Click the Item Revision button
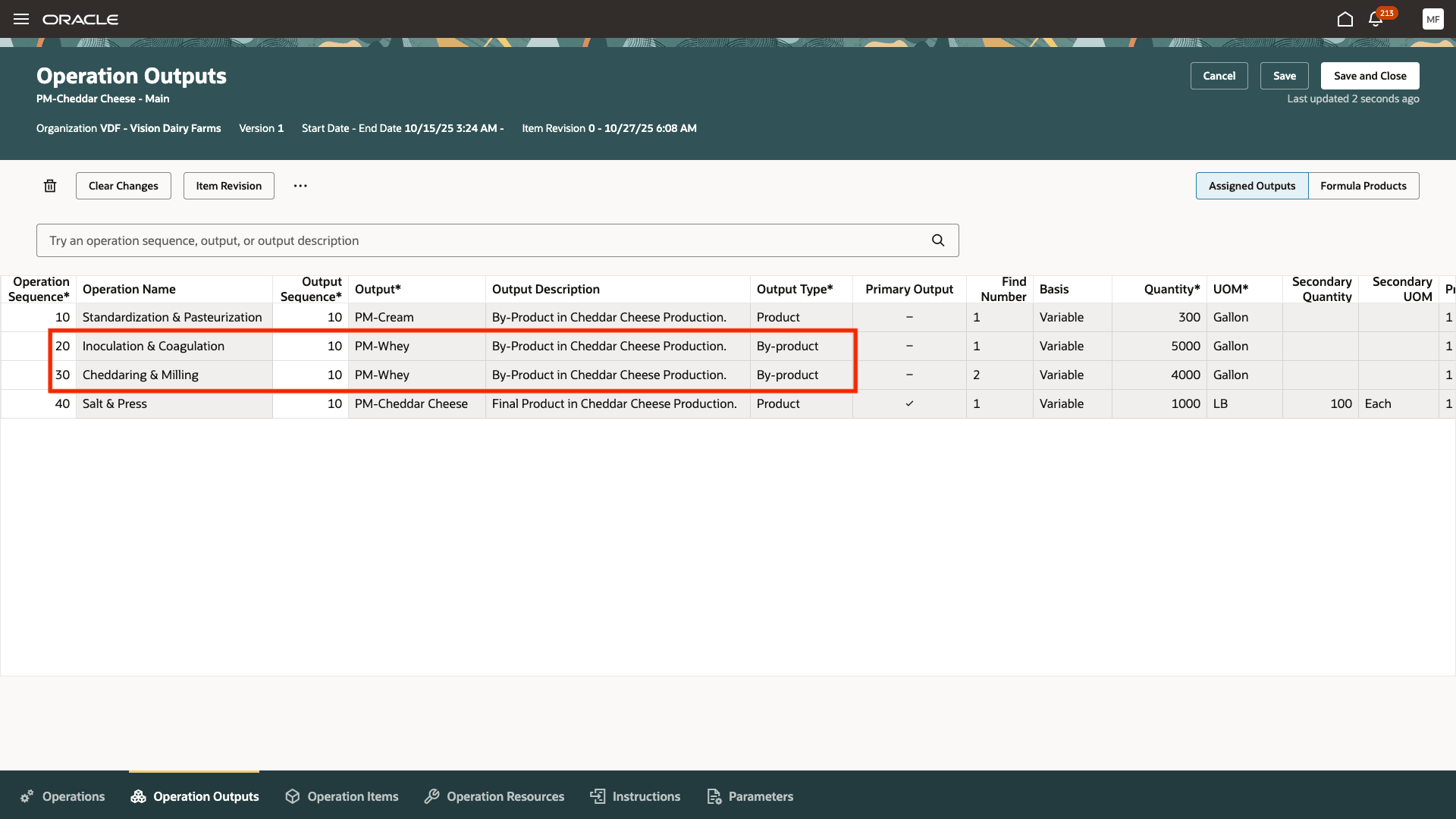 point(228,186)
